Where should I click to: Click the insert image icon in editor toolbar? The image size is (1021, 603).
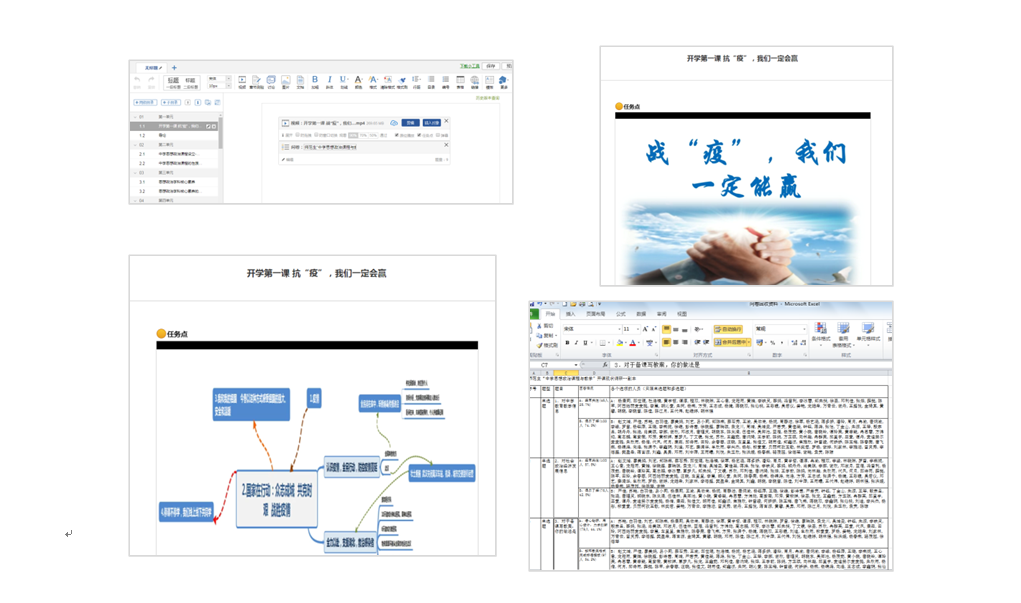click(285, 80)
